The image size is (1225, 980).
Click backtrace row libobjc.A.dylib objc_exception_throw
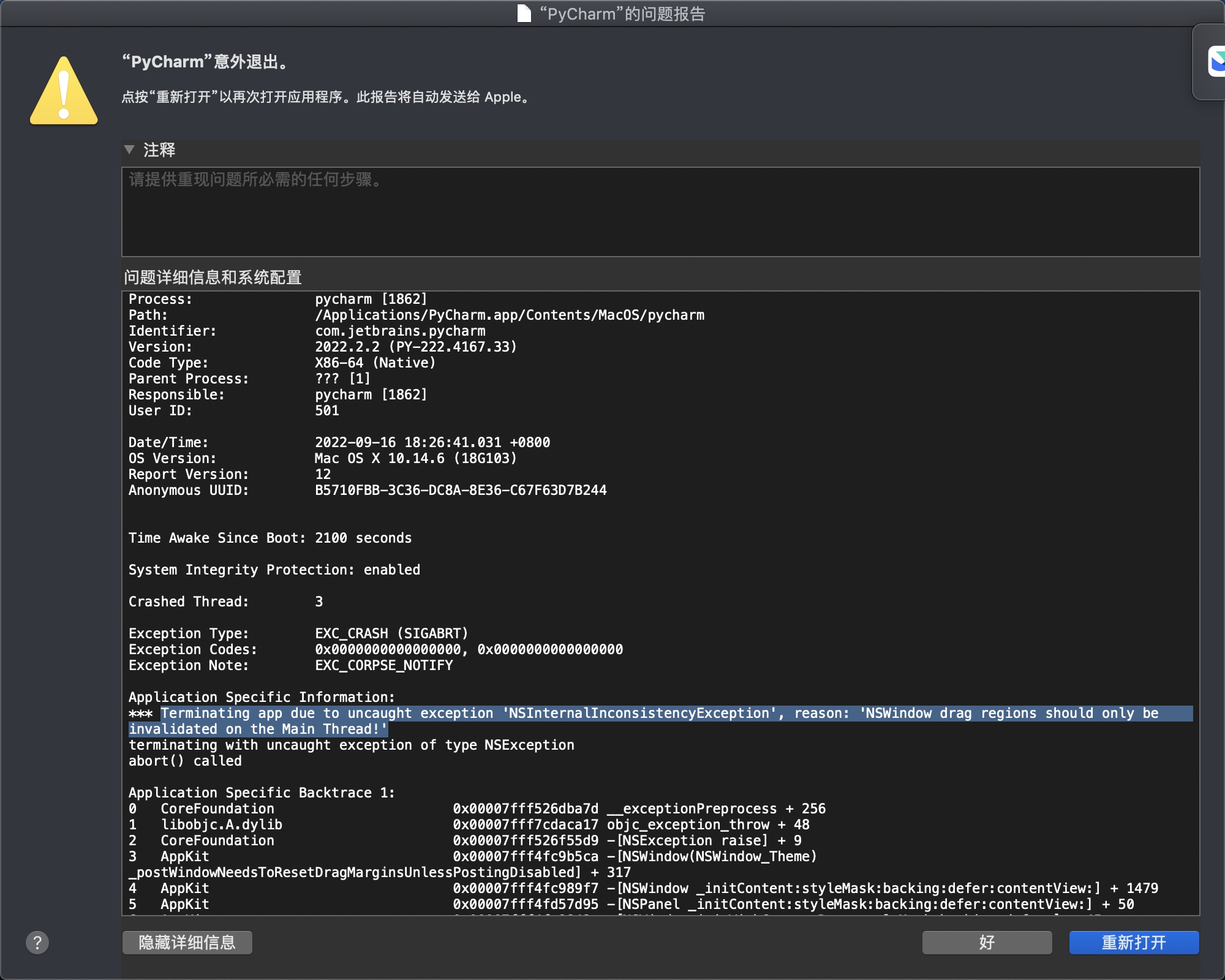(469, 825)
